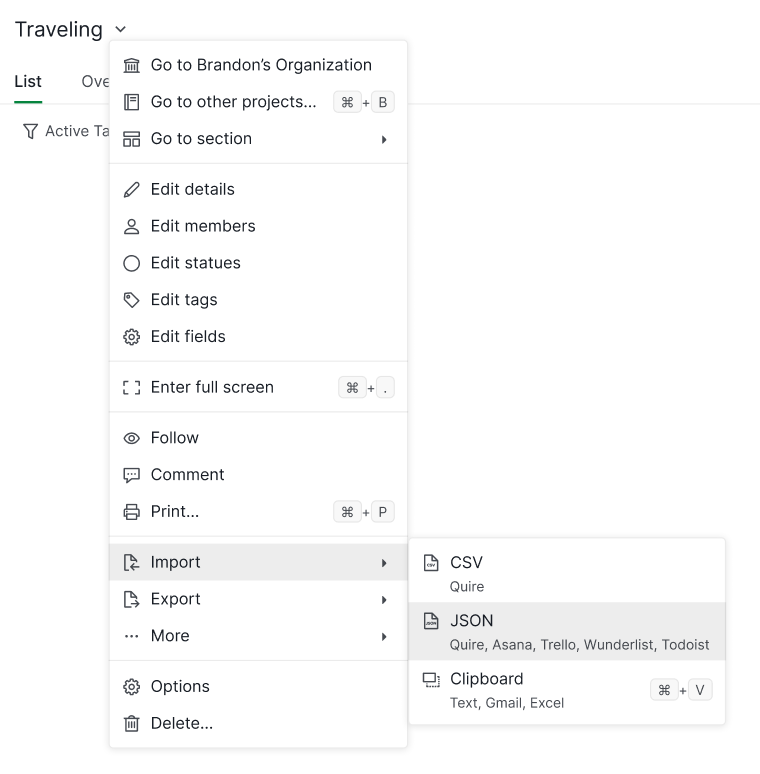The image size is (760, 774).
Task: Choose JSON import option
Action: (x=567, y=631)
